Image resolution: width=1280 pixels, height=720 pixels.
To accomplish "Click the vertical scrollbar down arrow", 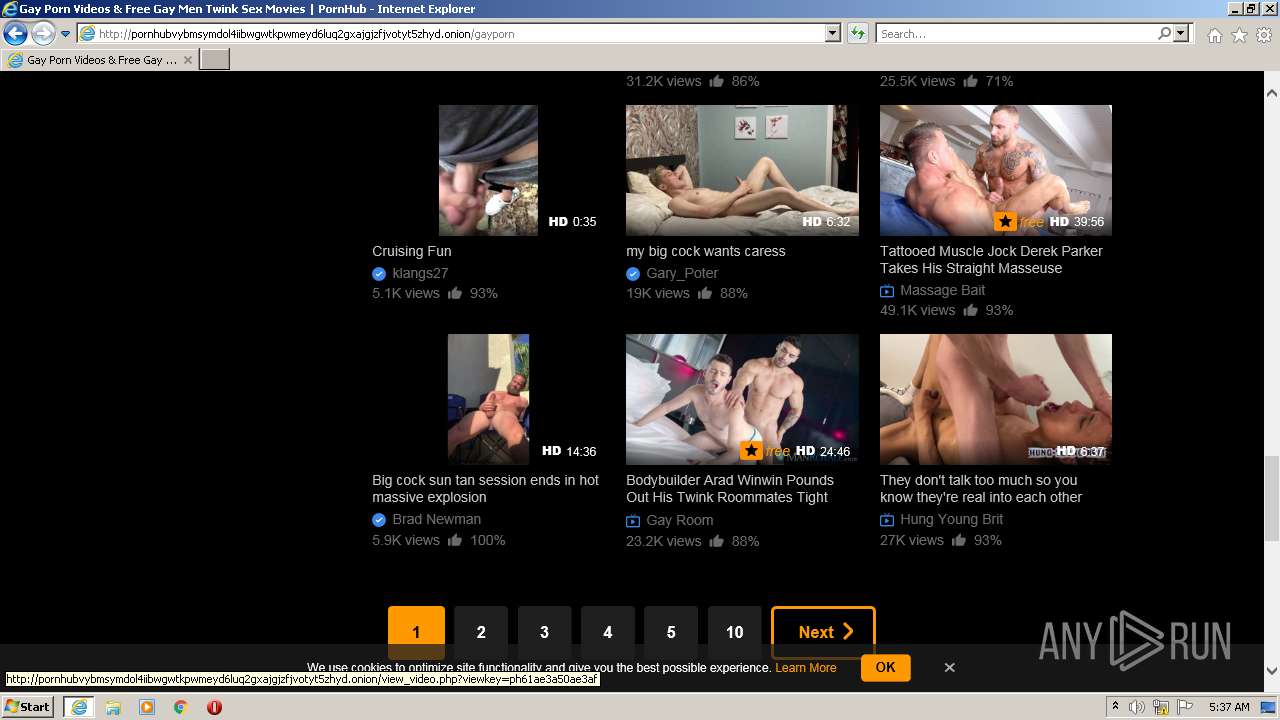I will pyautogui.click(x=1271, y=672).
